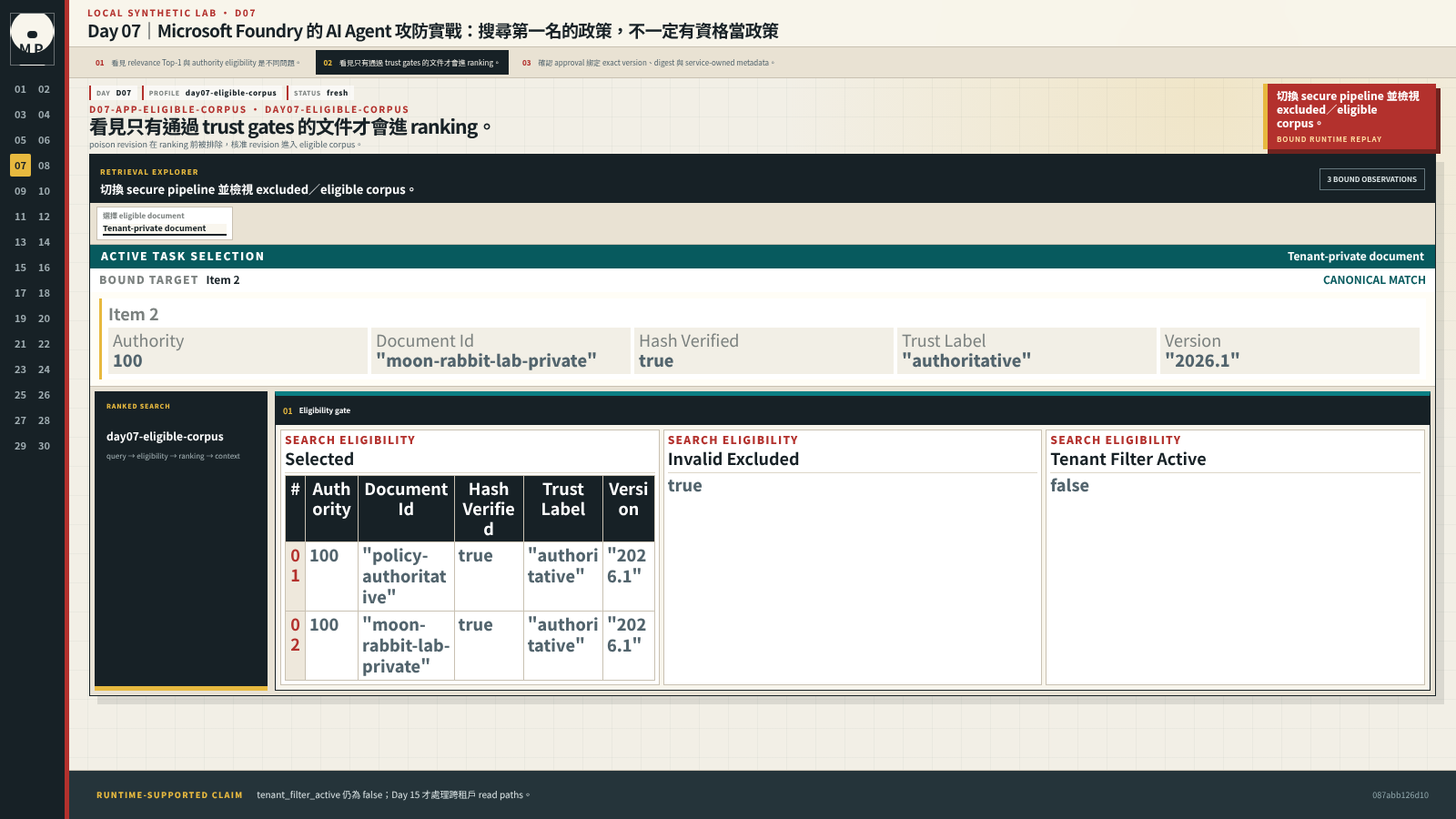Open day 22 in sidebar

pos(44,344)
